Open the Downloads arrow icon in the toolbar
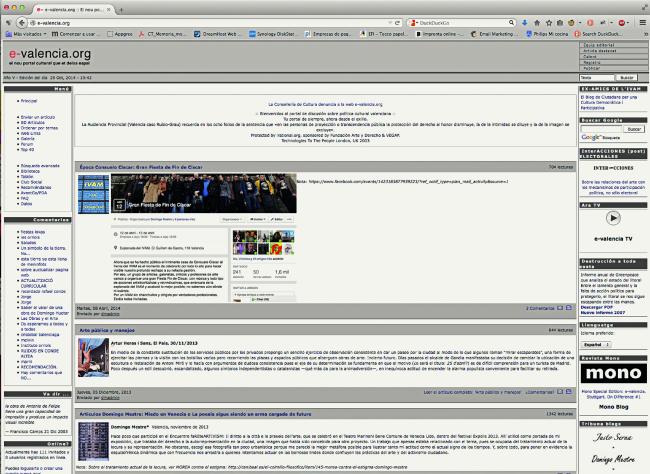This screenshot has width=650, height=474. 524,23
